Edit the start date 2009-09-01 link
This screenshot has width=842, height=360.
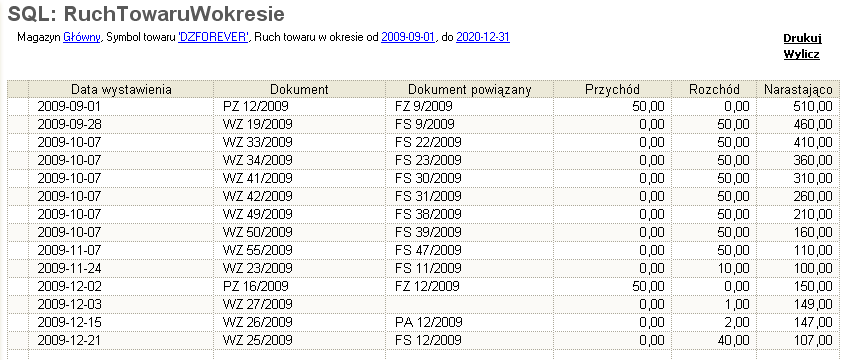click(x=408, y=38)
